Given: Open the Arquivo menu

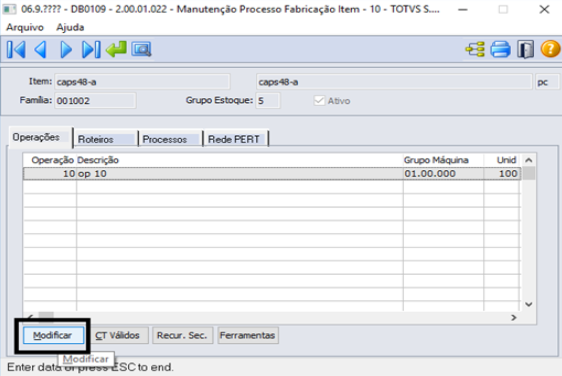Looking at the screenshot, I should click(25, 27).
